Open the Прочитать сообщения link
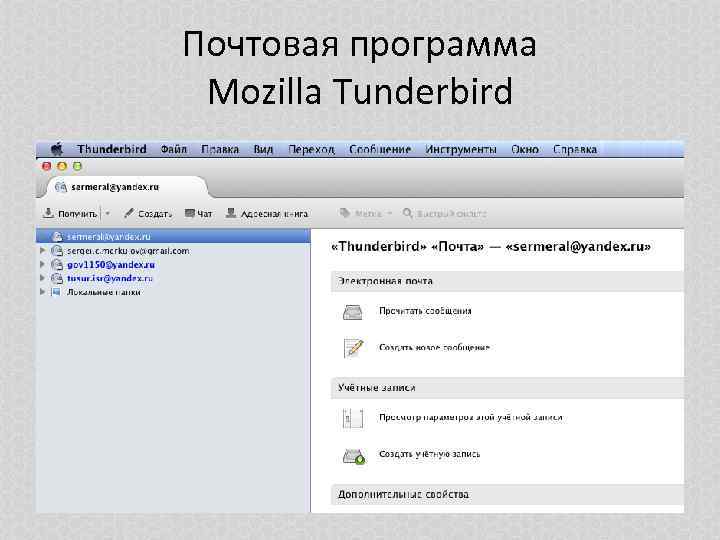 pyautogui.click(x=425, y=311)
